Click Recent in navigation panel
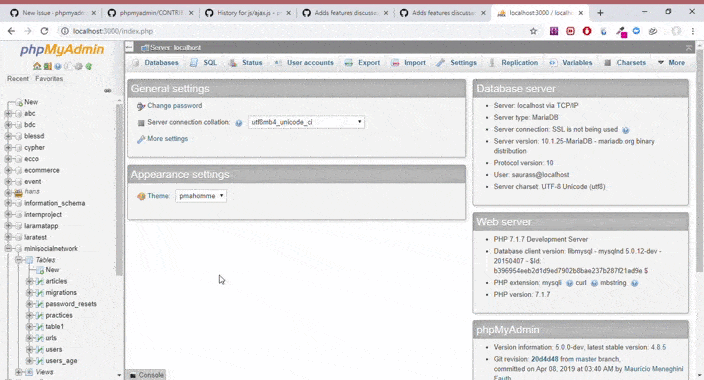The height and width of the screenshot is (380, 704). 18,79
